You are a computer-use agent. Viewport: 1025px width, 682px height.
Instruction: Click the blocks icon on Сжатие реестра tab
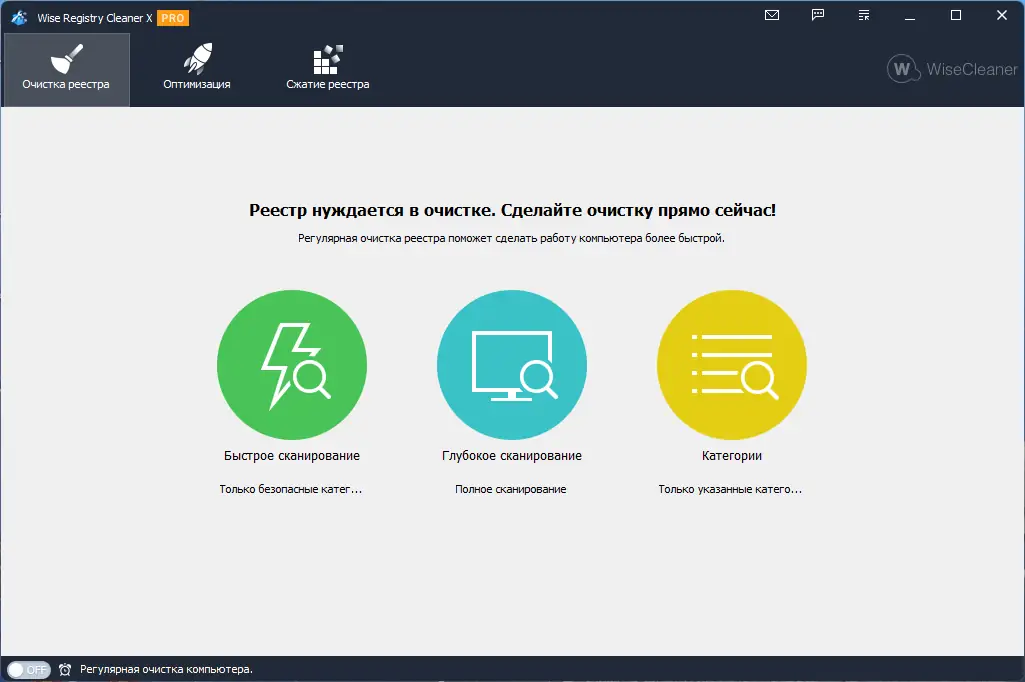coord(327,57)
